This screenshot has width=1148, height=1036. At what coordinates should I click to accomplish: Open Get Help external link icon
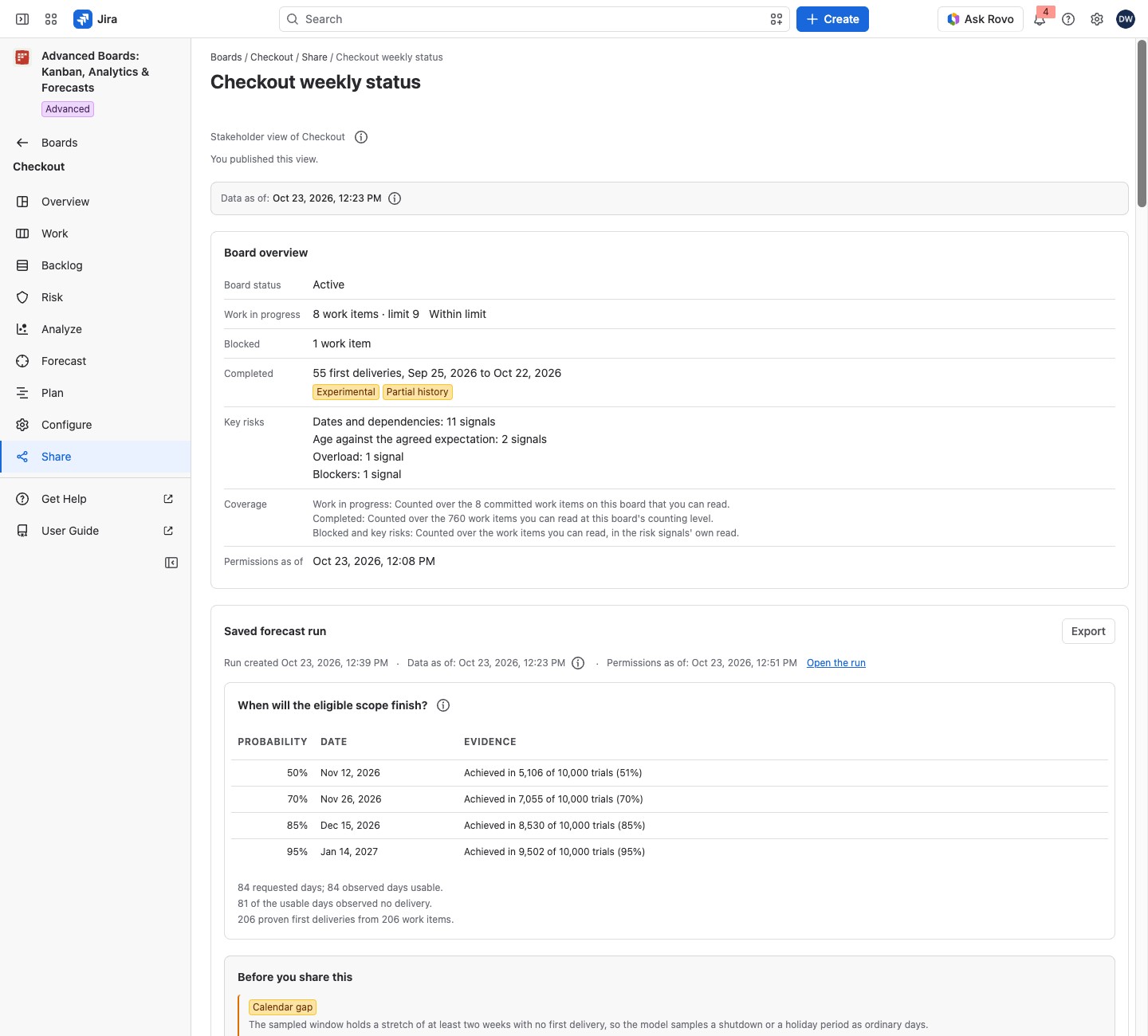point(168,499)
